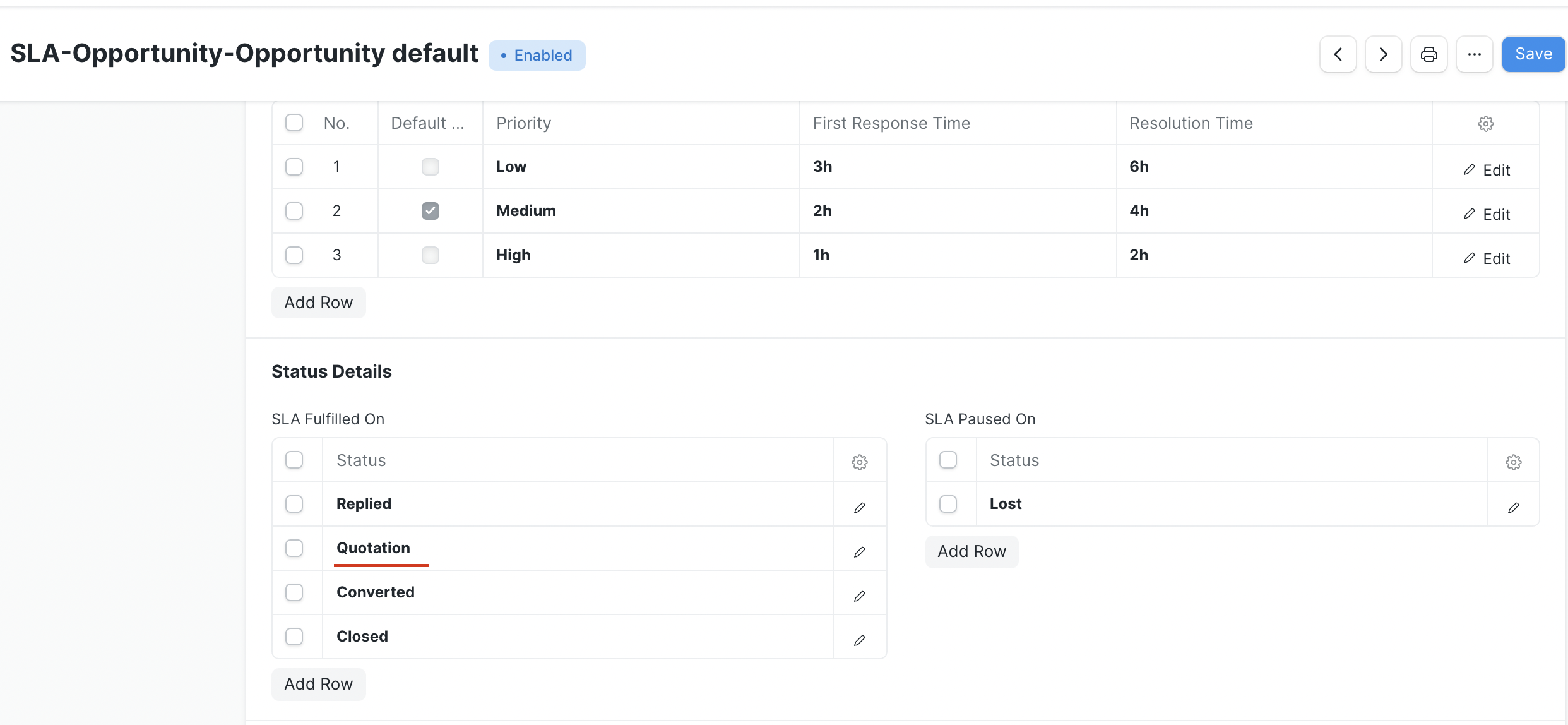
Task: Save the SLA-Opportunity document
Action: (1533, 54)
